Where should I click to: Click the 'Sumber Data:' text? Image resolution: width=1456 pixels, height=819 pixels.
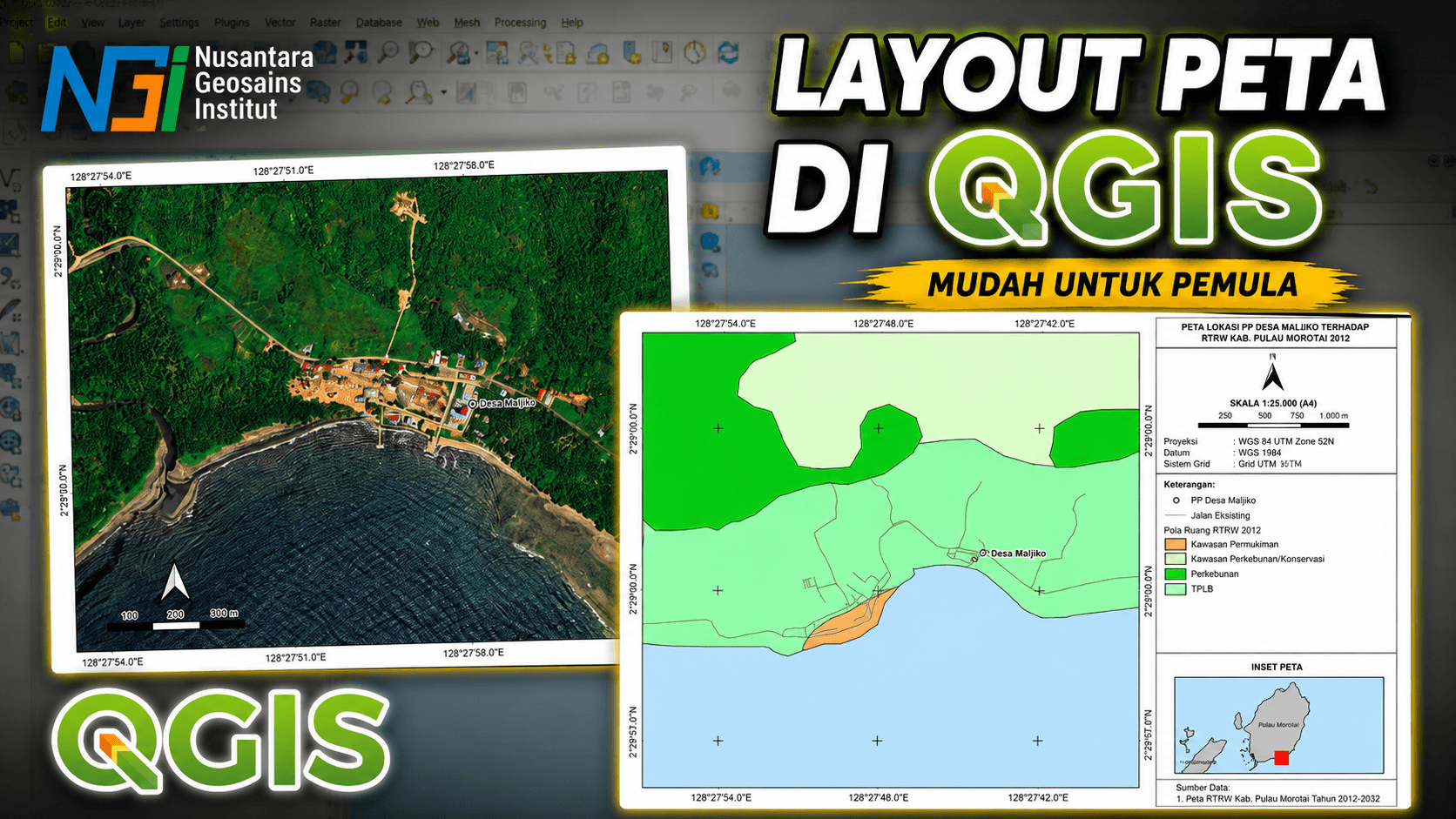1203,787
